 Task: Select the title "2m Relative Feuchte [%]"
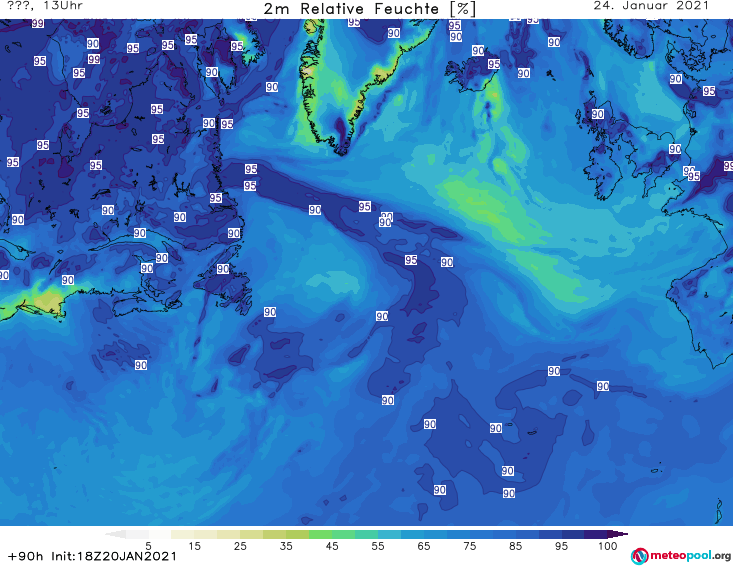click(x=370, y=9)
